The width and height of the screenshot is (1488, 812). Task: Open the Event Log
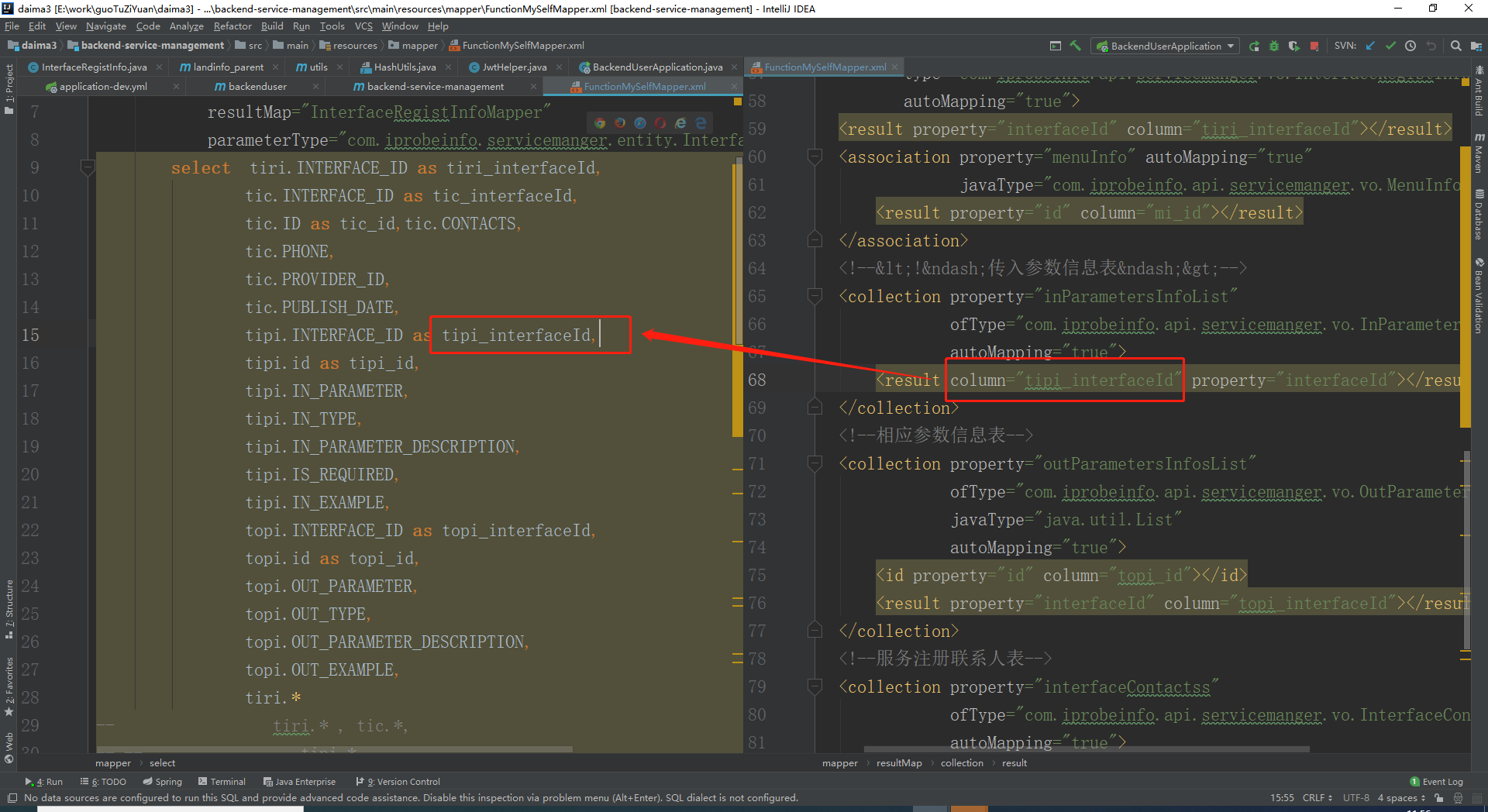click(x=1442, y=781)
